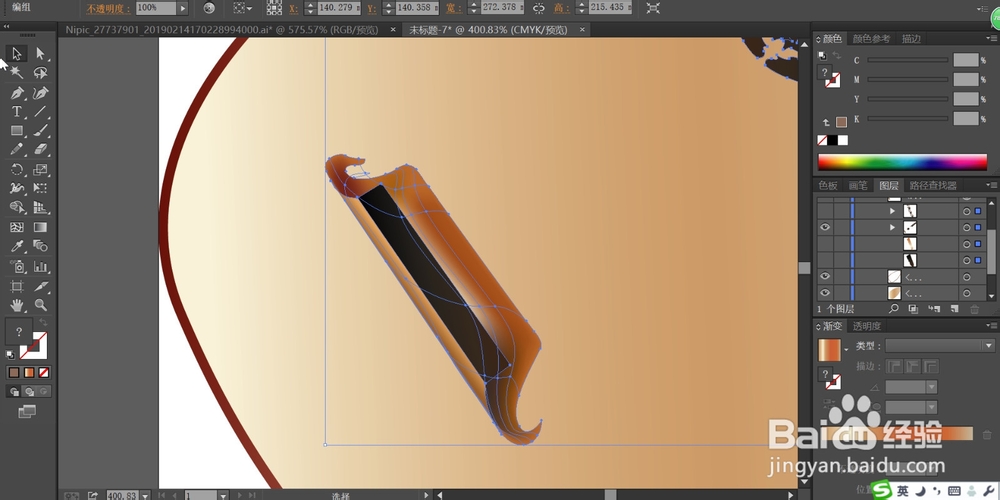Click the Change Screen Mode icon
Screen dimensions: 1000x500
[x=26, y=411]
